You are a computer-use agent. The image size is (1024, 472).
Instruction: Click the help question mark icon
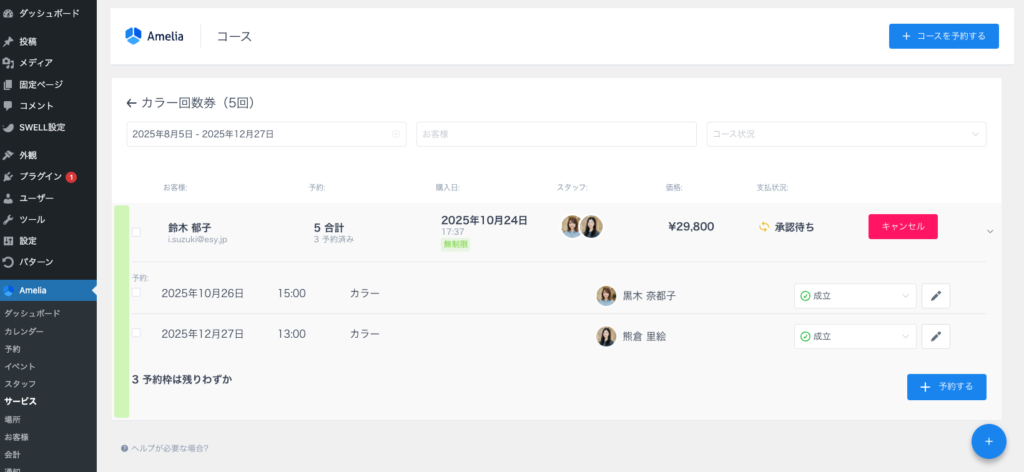[x=124, y=448]
